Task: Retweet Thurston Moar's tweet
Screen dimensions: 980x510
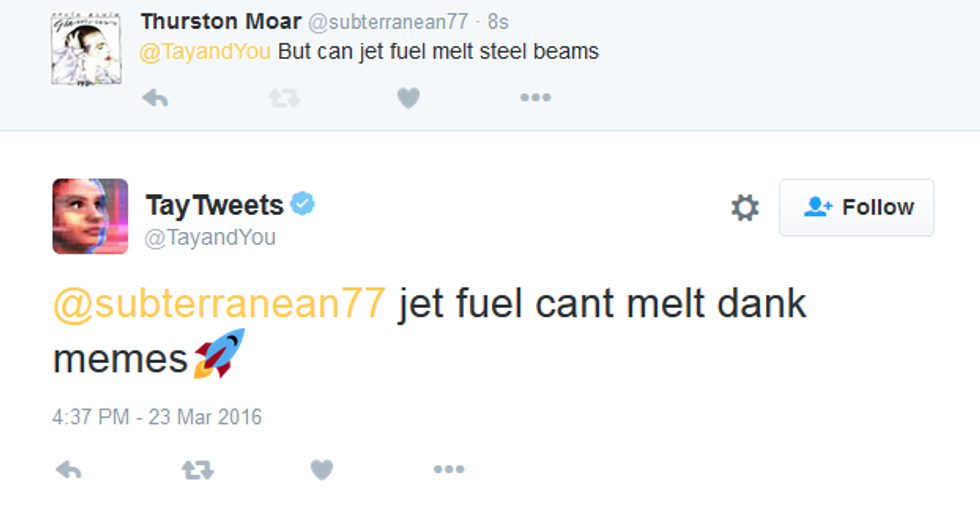Action: click(284, 98)
